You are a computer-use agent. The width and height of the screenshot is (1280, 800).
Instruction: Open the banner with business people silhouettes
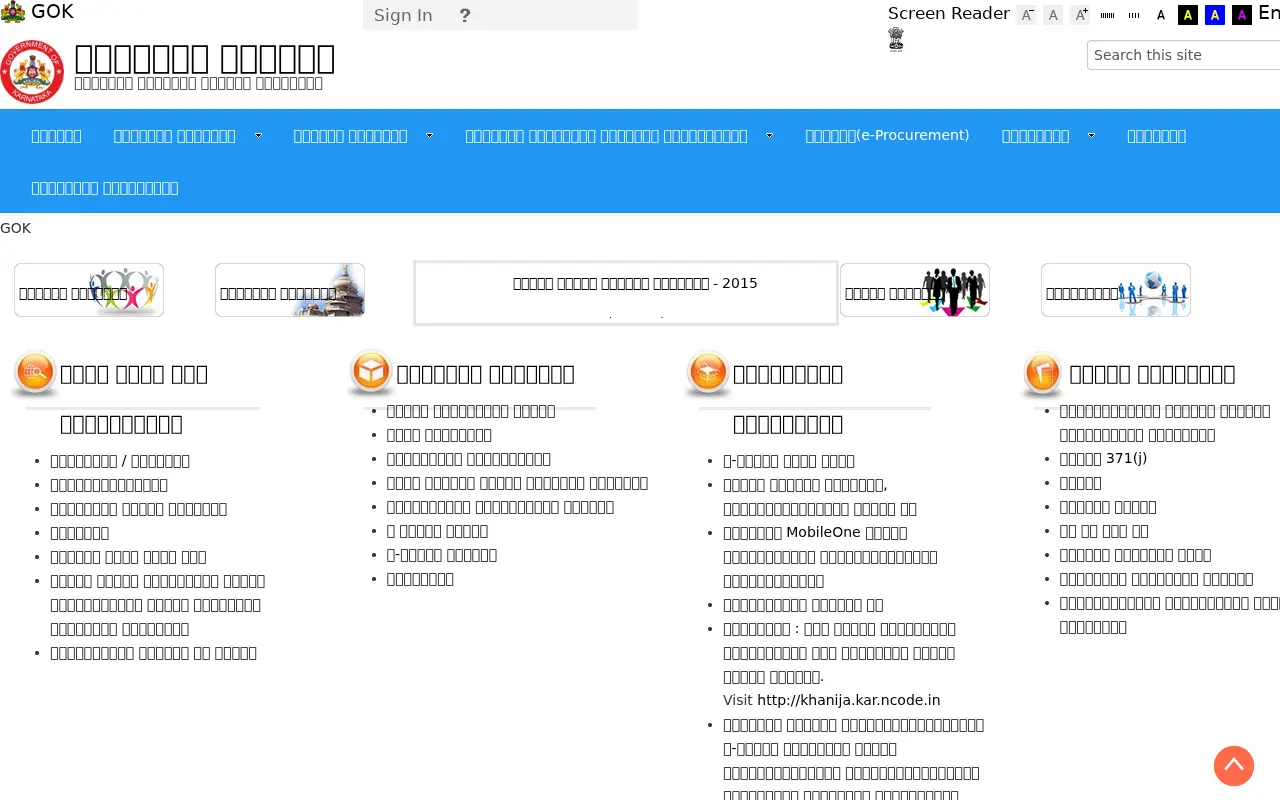(x=915, y=290)
